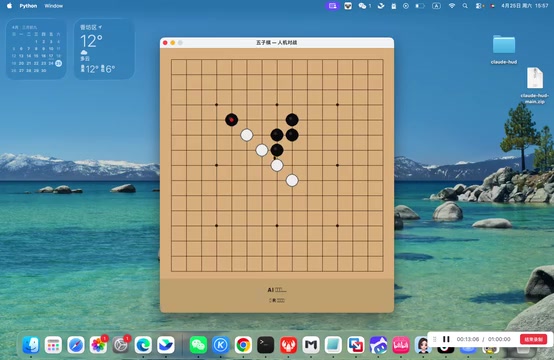
Task: Click the AI thinking status label
Action: coord(277,290)
